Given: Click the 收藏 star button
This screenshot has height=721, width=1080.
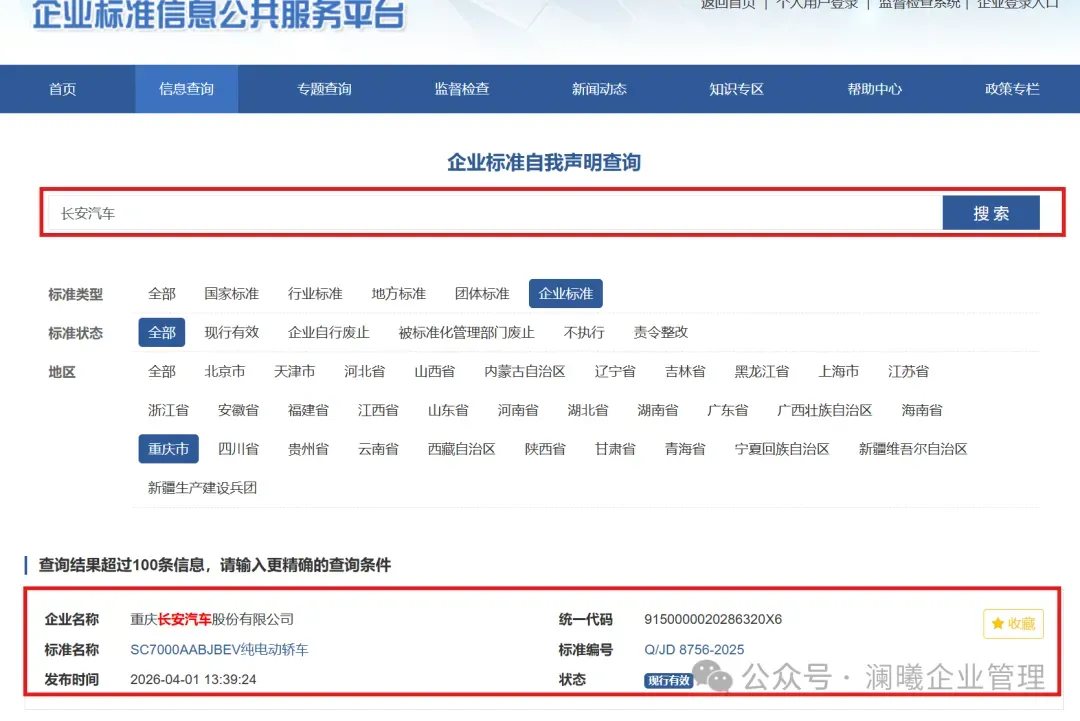Looking at the screenshot, I should (1013, 623).
